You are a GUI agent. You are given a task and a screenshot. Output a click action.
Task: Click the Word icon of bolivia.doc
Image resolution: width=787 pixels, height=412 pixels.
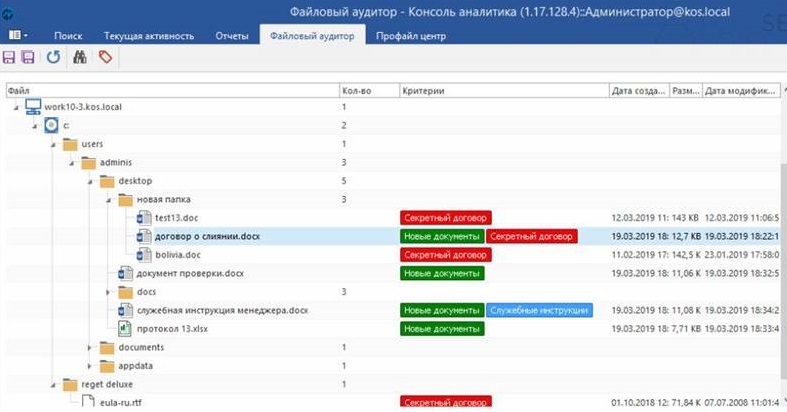point(145,254)
